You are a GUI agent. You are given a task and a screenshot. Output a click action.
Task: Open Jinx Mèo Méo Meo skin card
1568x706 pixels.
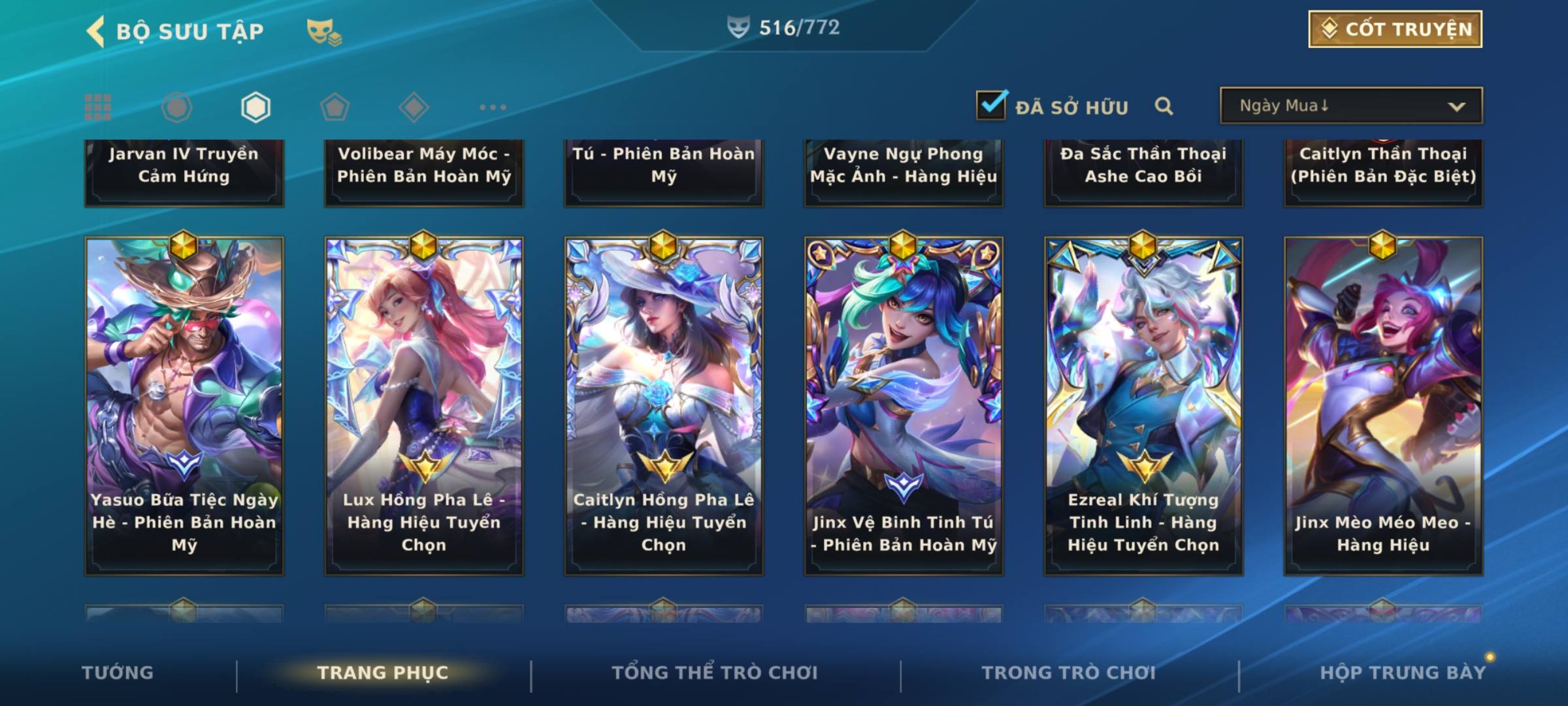pos(1383,405)
